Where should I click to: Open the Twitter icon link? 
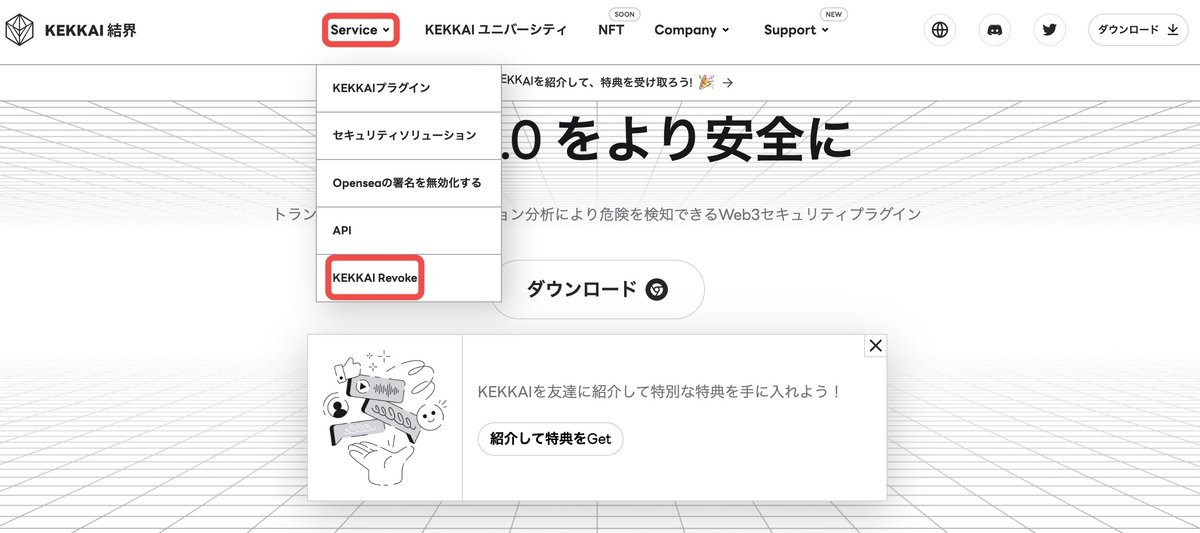(1049, 30)
